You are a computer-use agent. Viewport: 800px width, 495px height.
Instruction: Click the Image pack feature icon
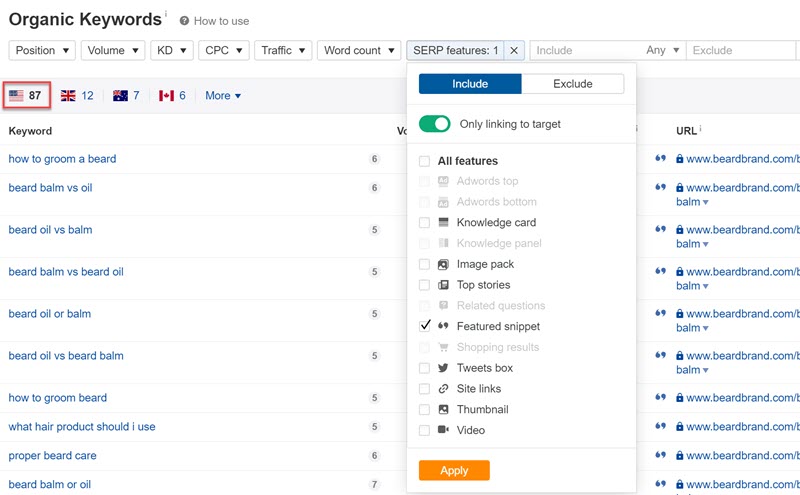[x=443, y=264]
